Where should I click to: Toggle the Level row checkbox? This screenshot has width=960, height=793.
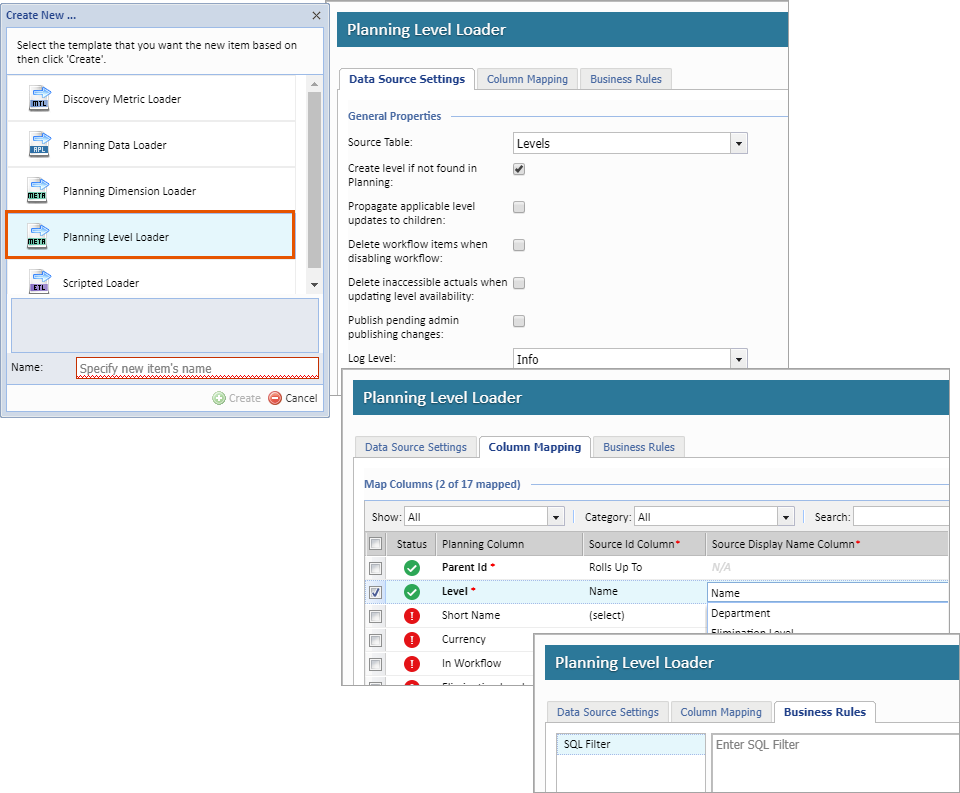coord(375,592)
